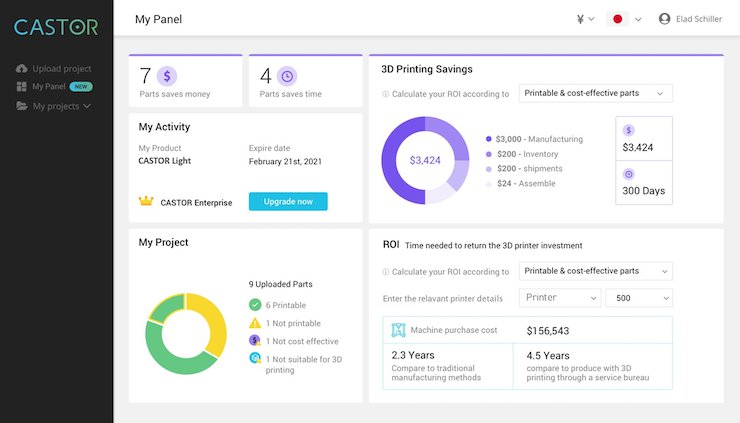This screenshot has width=740, height=423.
Task: Click the Upload project cloud icon
Action: [22, 69]
